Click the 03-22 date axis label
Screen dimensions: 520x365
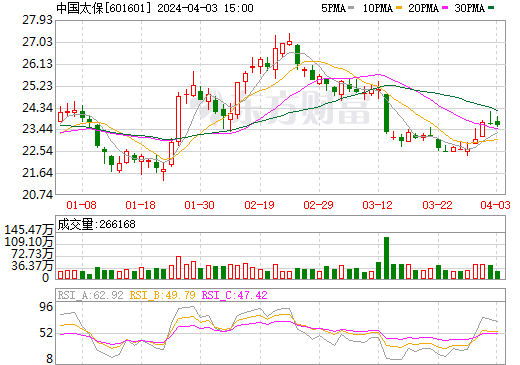tap(437, 205)
